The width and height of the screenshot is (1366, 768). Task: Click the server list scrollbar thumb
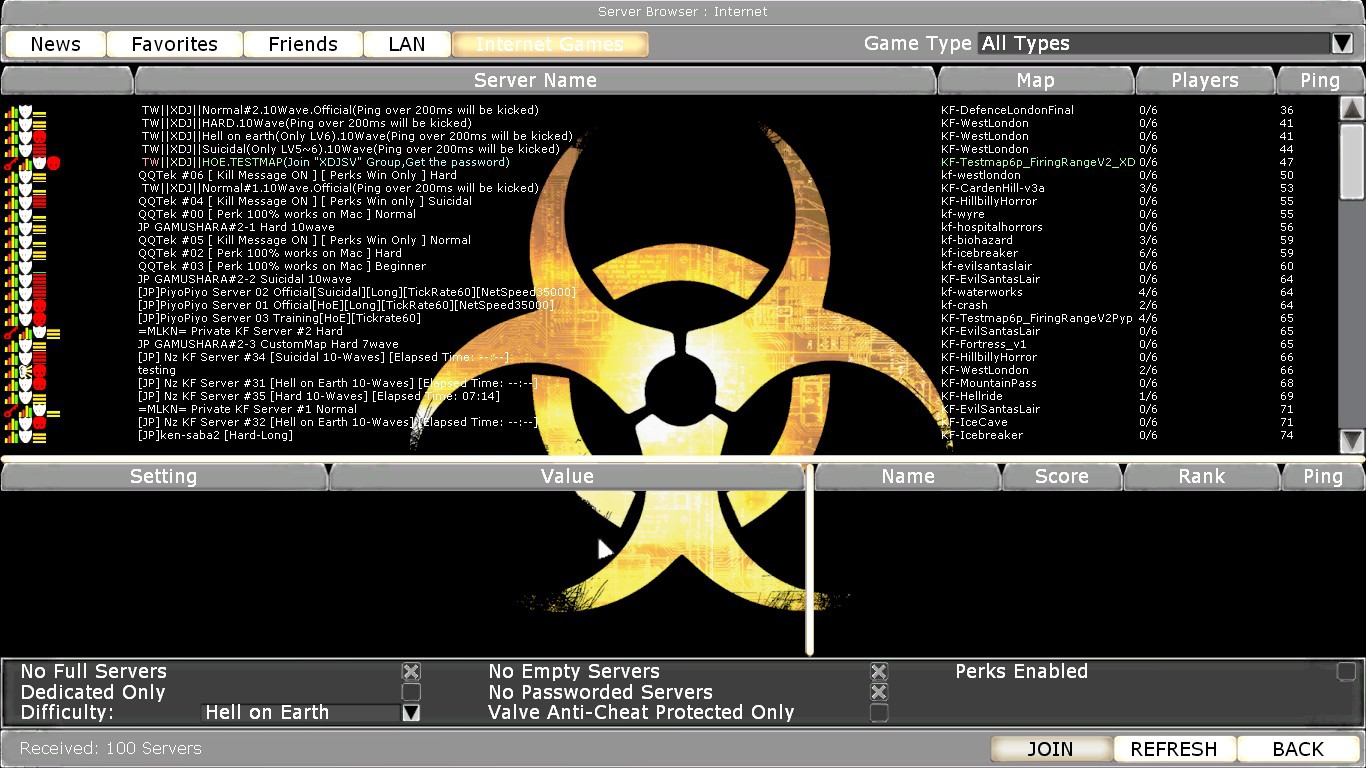[1352, 161]
